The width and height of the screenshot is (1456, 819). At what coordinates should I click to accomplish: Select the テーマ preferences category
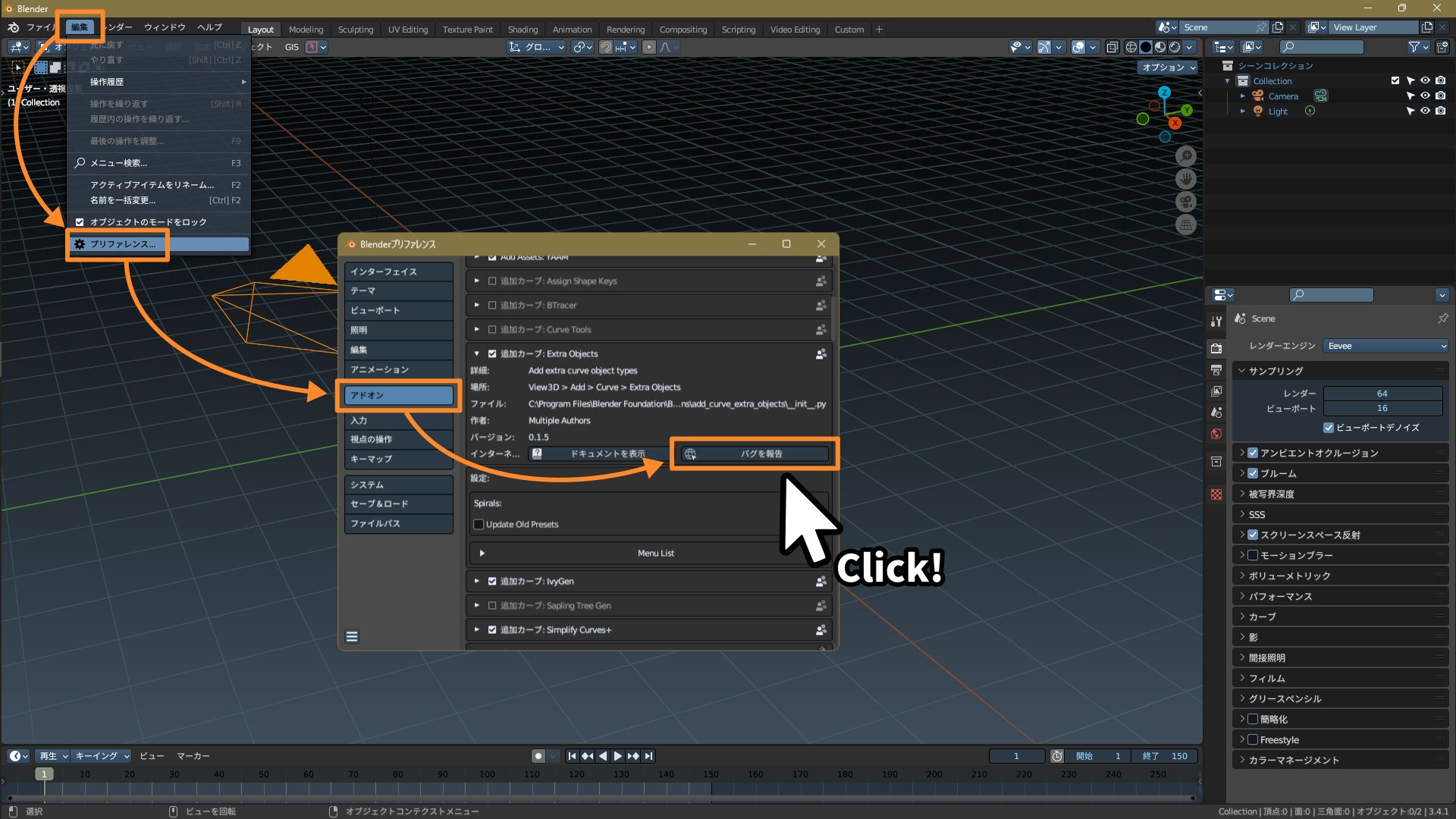[398, 291]
